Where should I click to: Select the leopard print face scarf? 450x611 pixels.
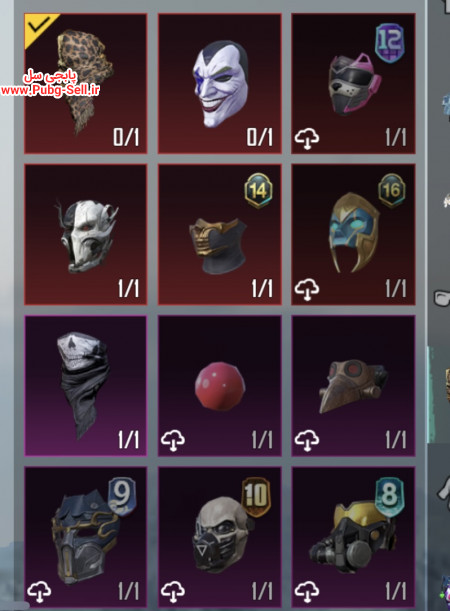tap(85, 83)
